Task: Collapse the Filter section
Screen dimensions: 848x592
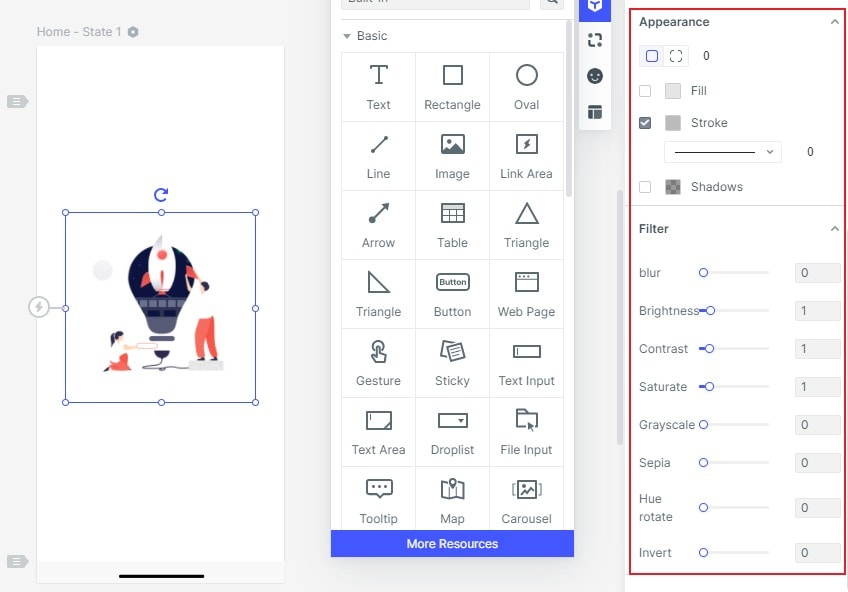Action: (x=835, y=228)
